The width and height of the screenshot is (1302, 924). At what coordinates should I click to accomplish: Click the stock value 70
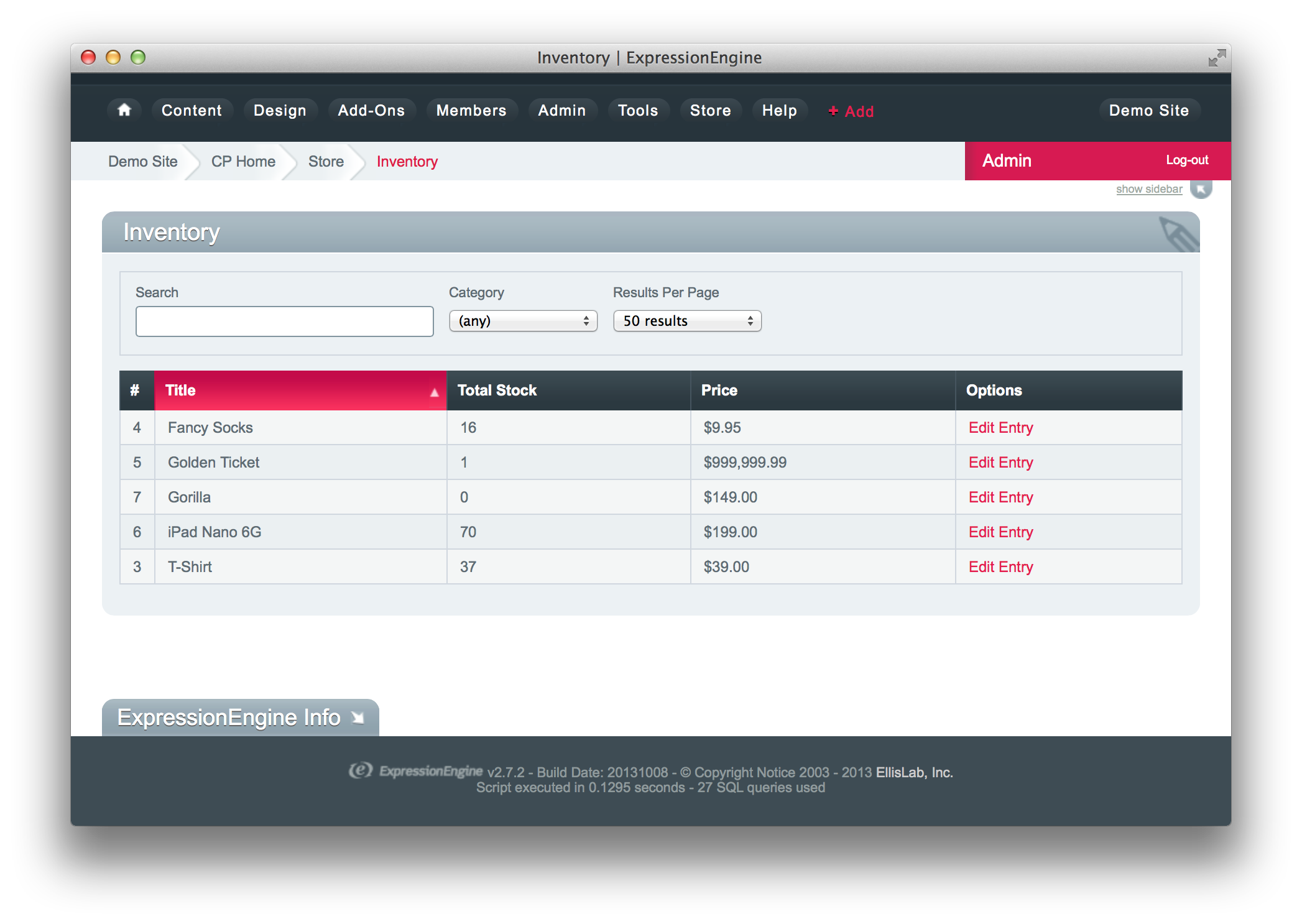(x=468, y=532)
